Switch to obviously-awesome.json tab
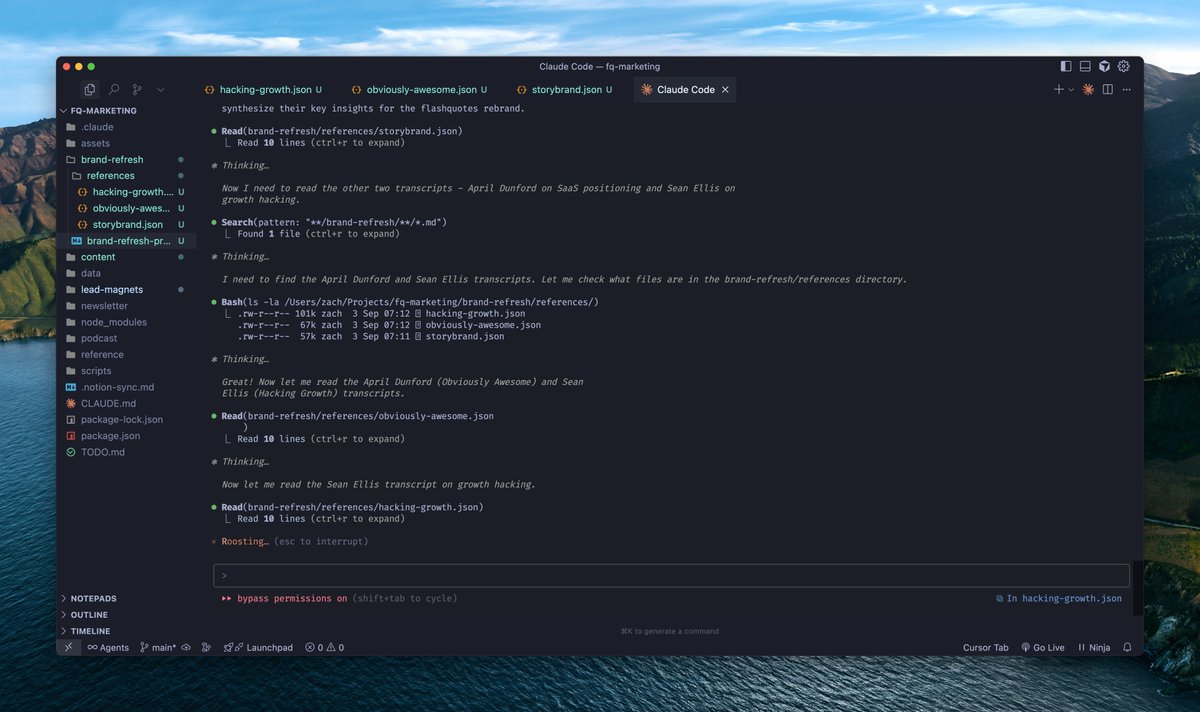The image size is (1200, 712). pos(419,89)
